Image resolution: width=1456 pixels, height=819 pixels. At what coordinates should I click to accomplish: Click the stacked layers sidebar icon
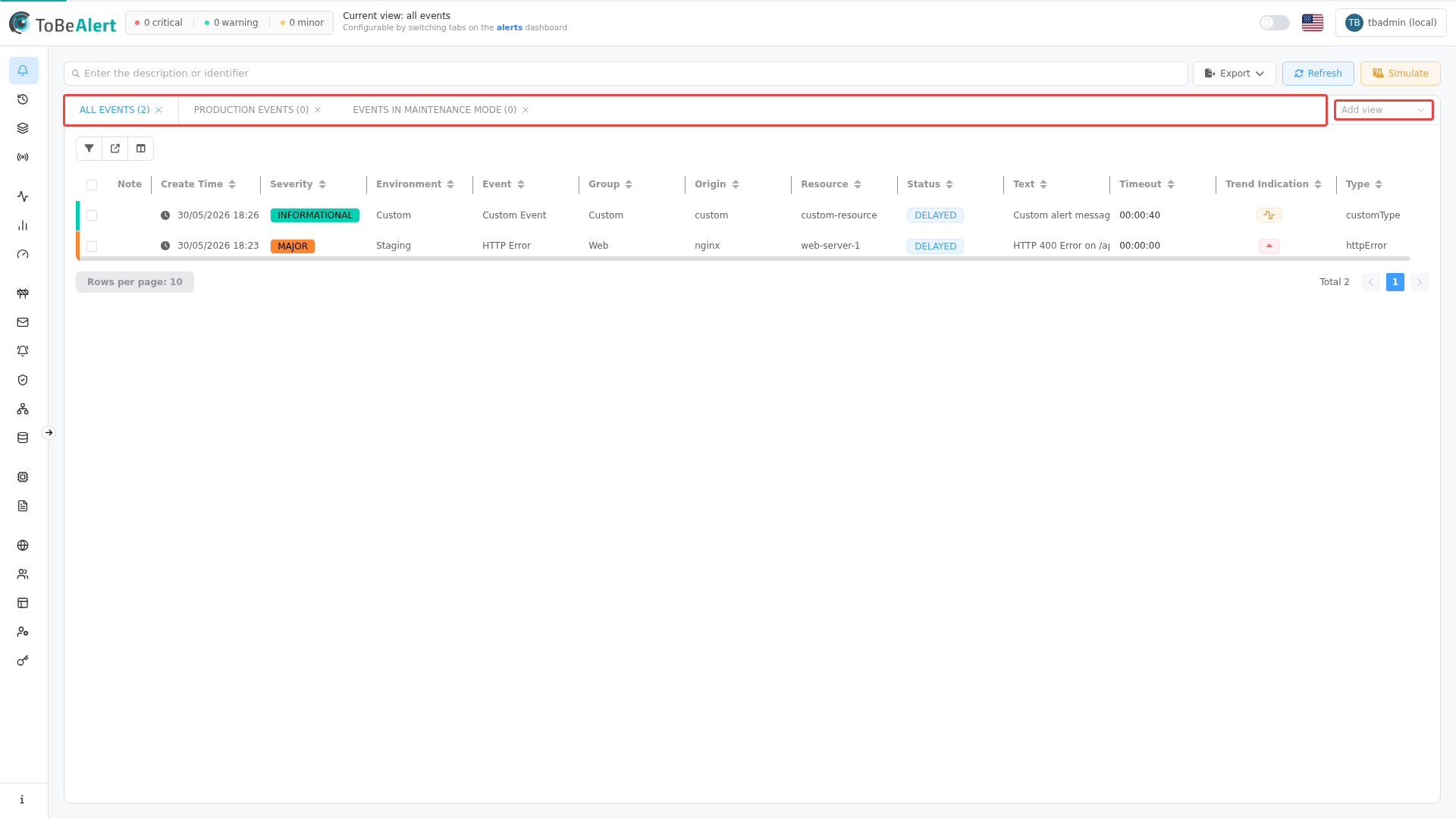23,128
